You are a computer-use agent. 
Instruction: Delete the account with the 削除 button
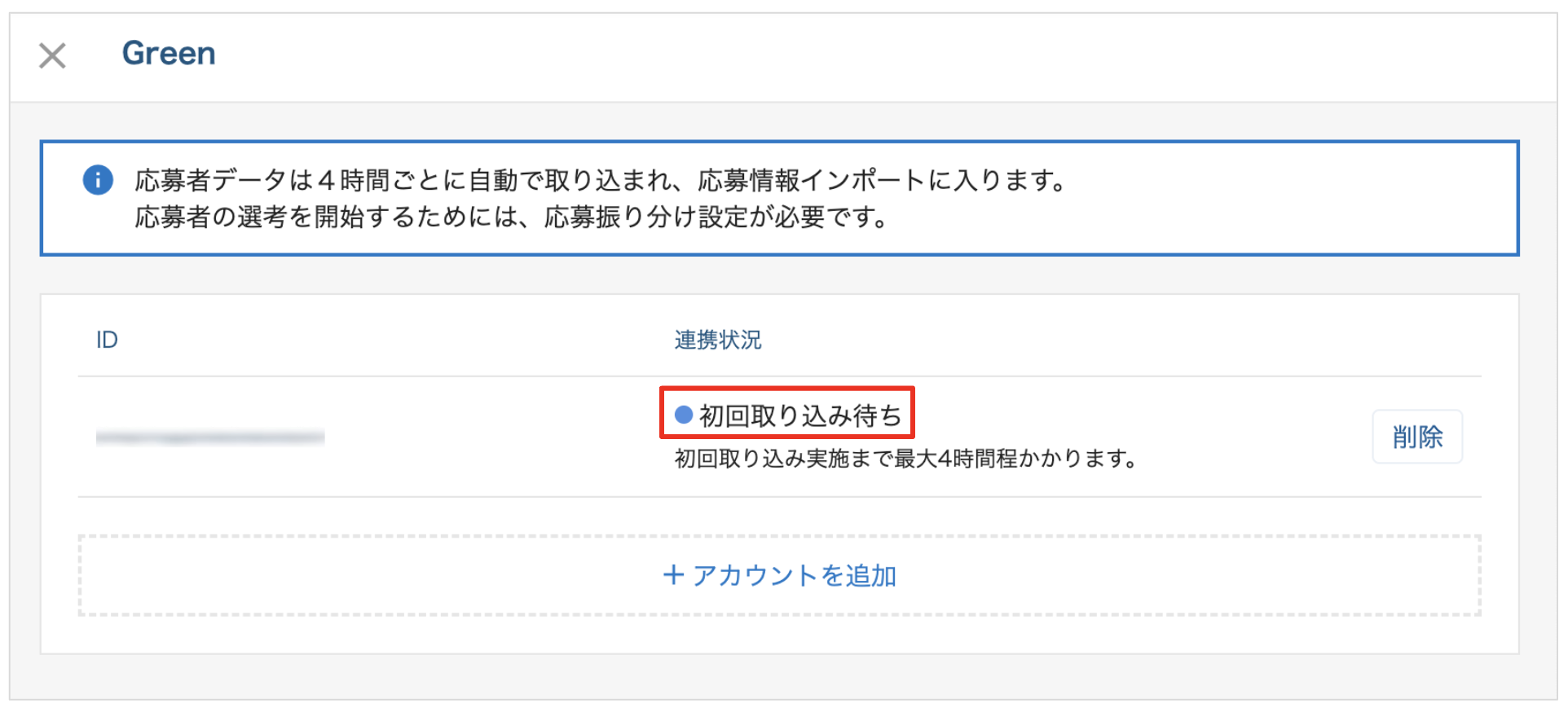1417,437
